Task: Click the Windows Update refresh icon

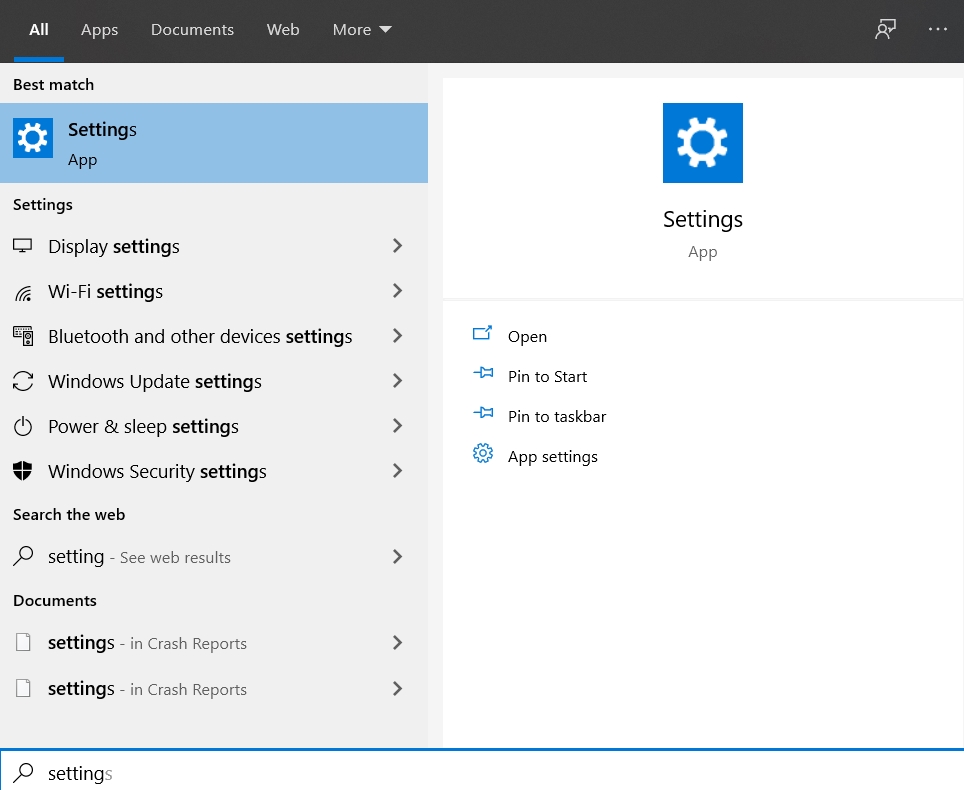Action: pyautogui.click(x=23, y=382)
